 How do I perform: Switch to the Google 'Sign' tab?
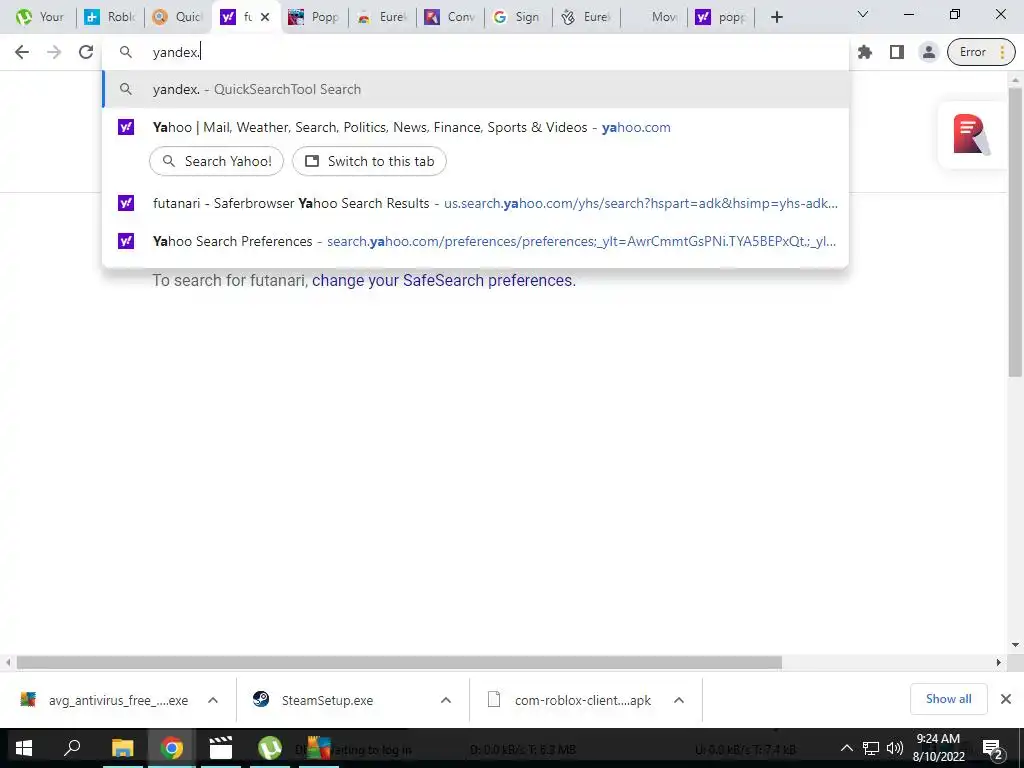(x=518, y=17)
